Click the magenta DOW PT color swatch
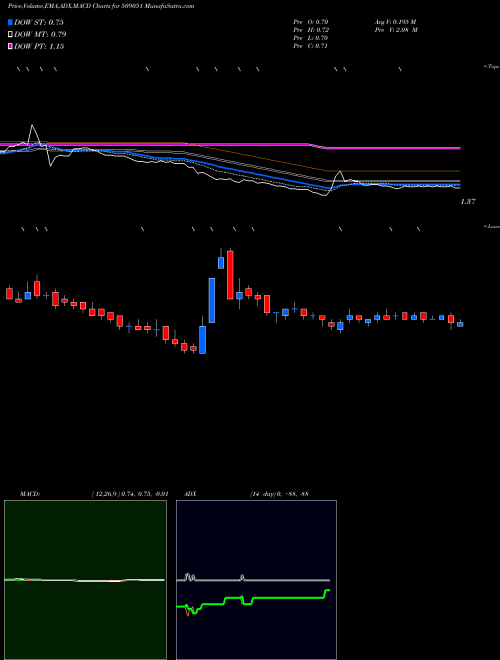Viewport: 500px width, 660px height. click(x=11, y=46)
